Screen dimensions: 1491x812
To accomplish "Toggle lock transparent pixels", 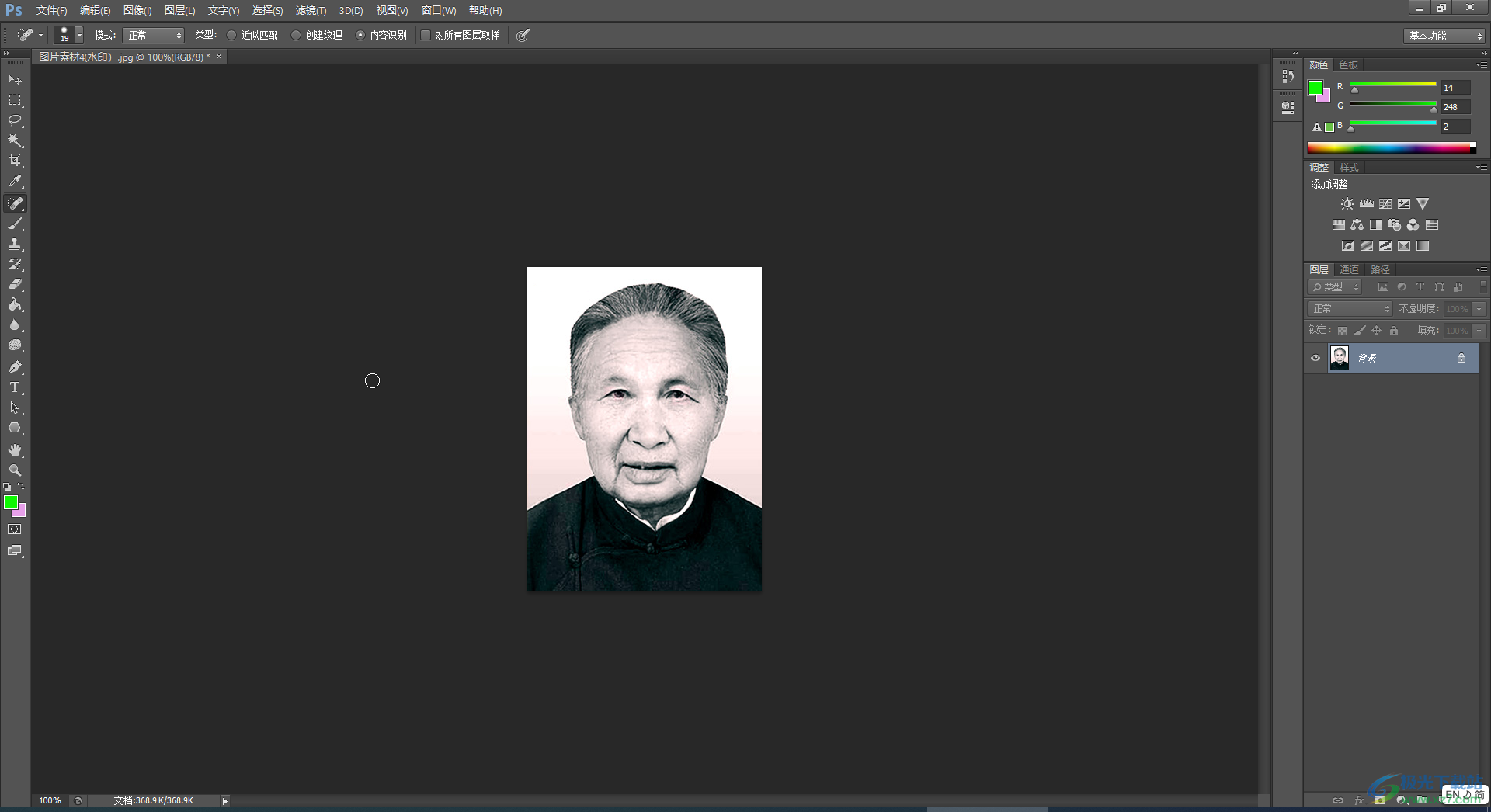I will (1342, 331).
